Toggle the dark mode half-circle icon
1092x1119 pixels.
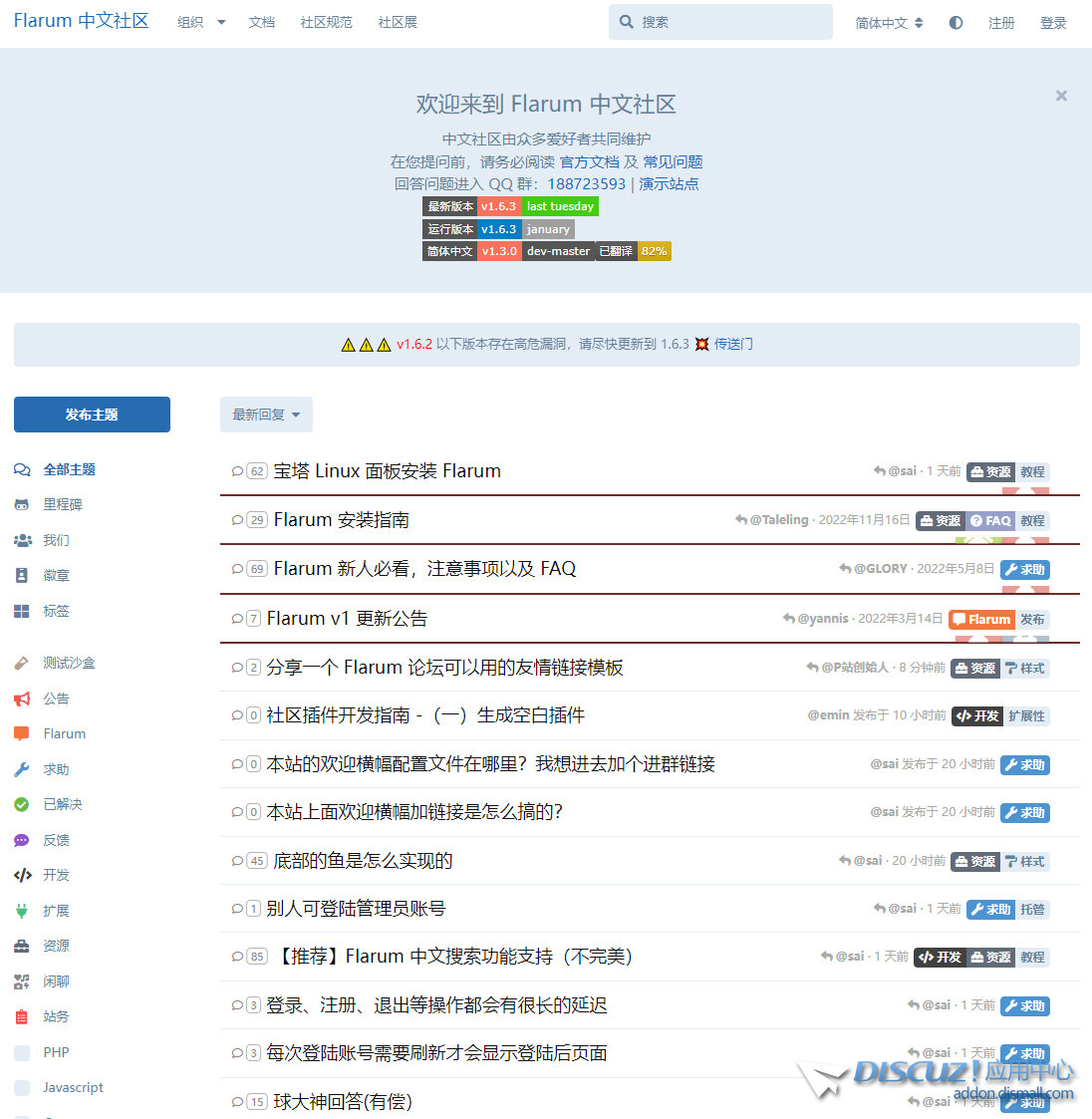coord(955,23)
